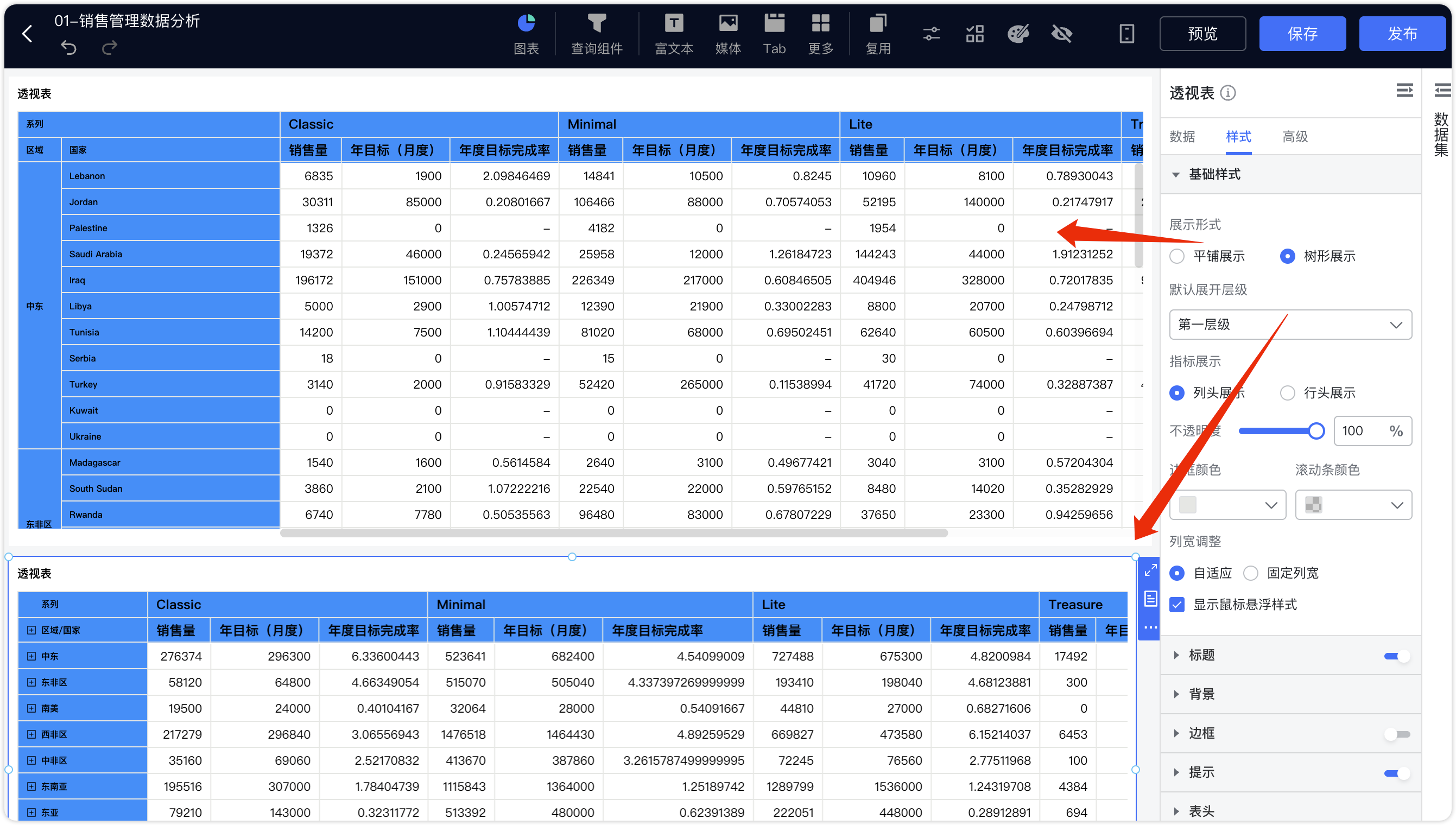Expand the 东非区 tree row
The width and height of the screenshot is (1456, 825).
point(31,682)
